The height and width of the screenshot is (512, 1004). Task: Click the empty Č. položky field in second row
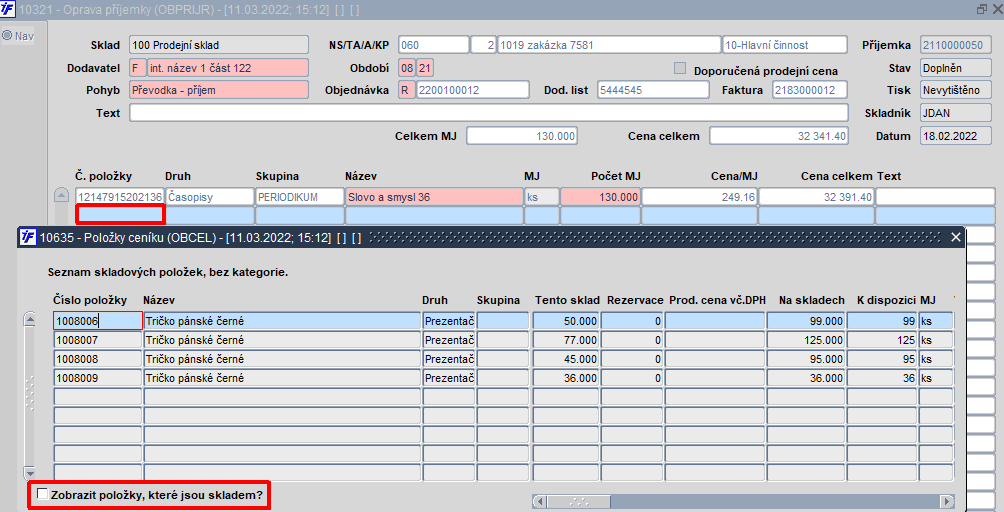120,214
